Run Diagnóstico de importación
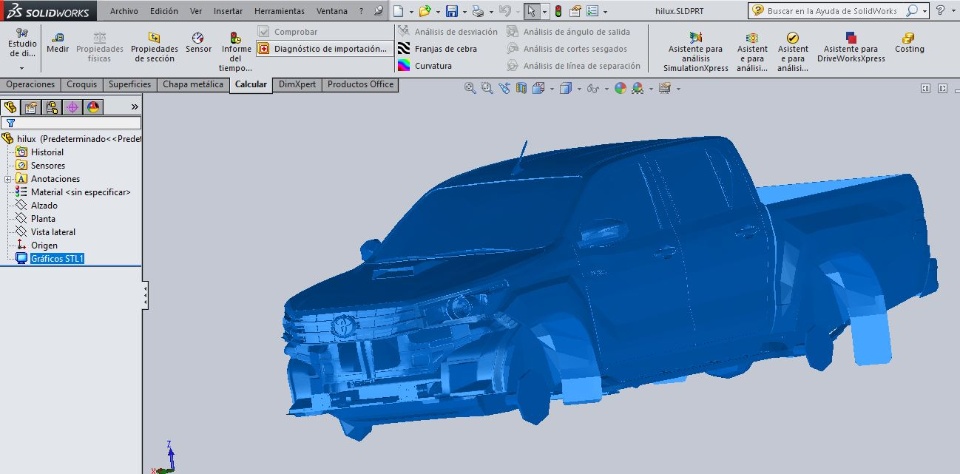This screenshot has width=960, height=474. (x=324, y=48)
